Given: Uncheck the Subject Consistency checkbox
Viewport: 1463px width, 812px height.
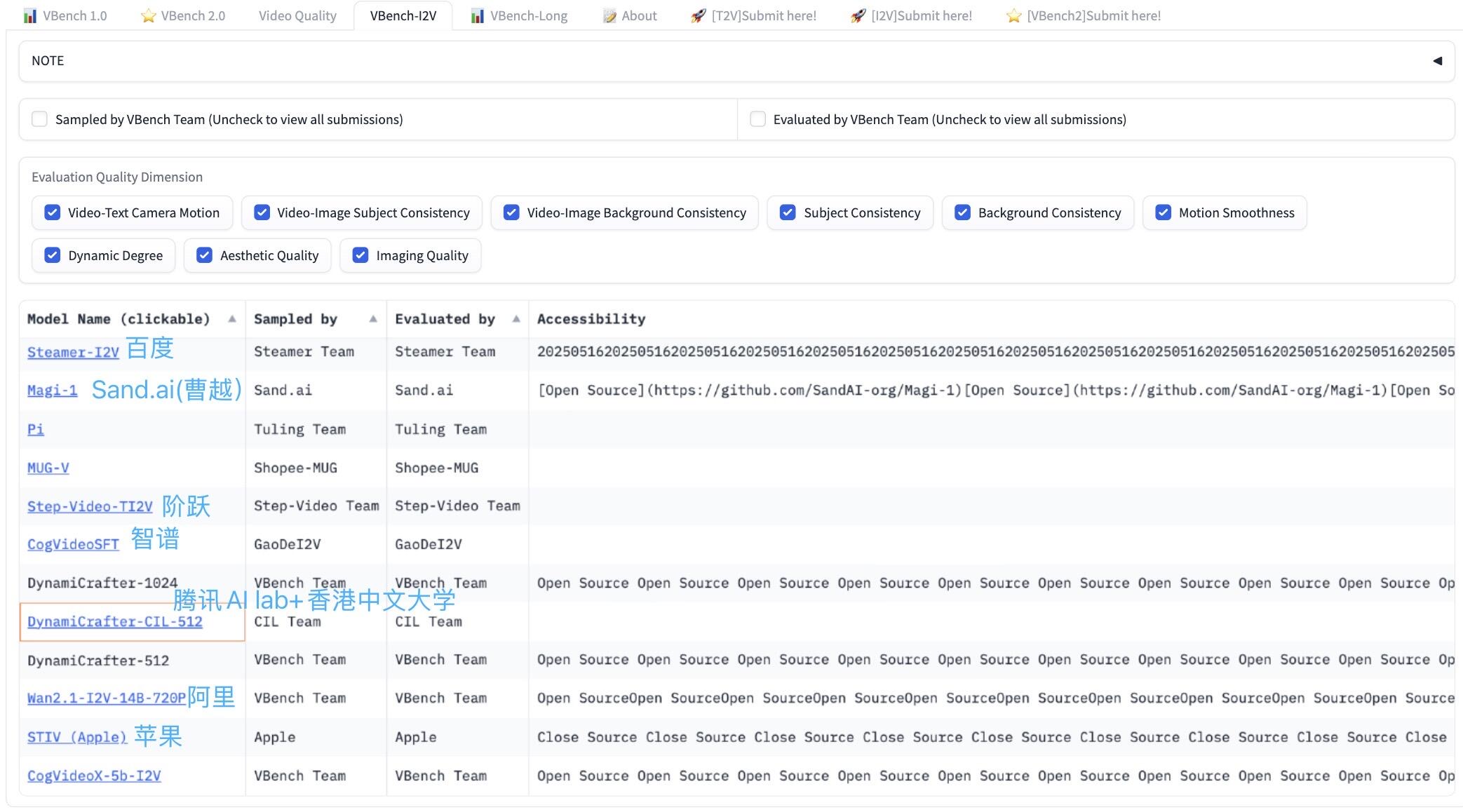Looking at the screenshot, I should coord(788,212).
